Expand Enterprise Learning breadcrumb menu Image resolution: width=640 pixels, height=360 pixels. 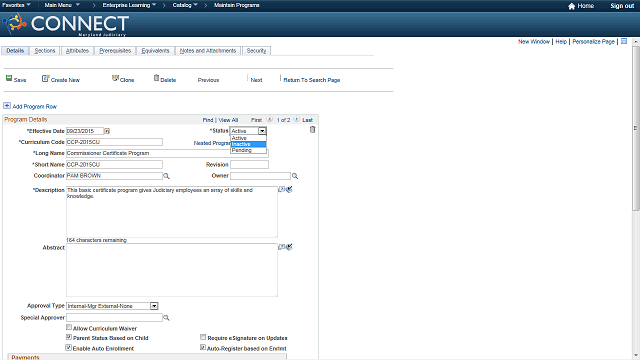(129, 5)
